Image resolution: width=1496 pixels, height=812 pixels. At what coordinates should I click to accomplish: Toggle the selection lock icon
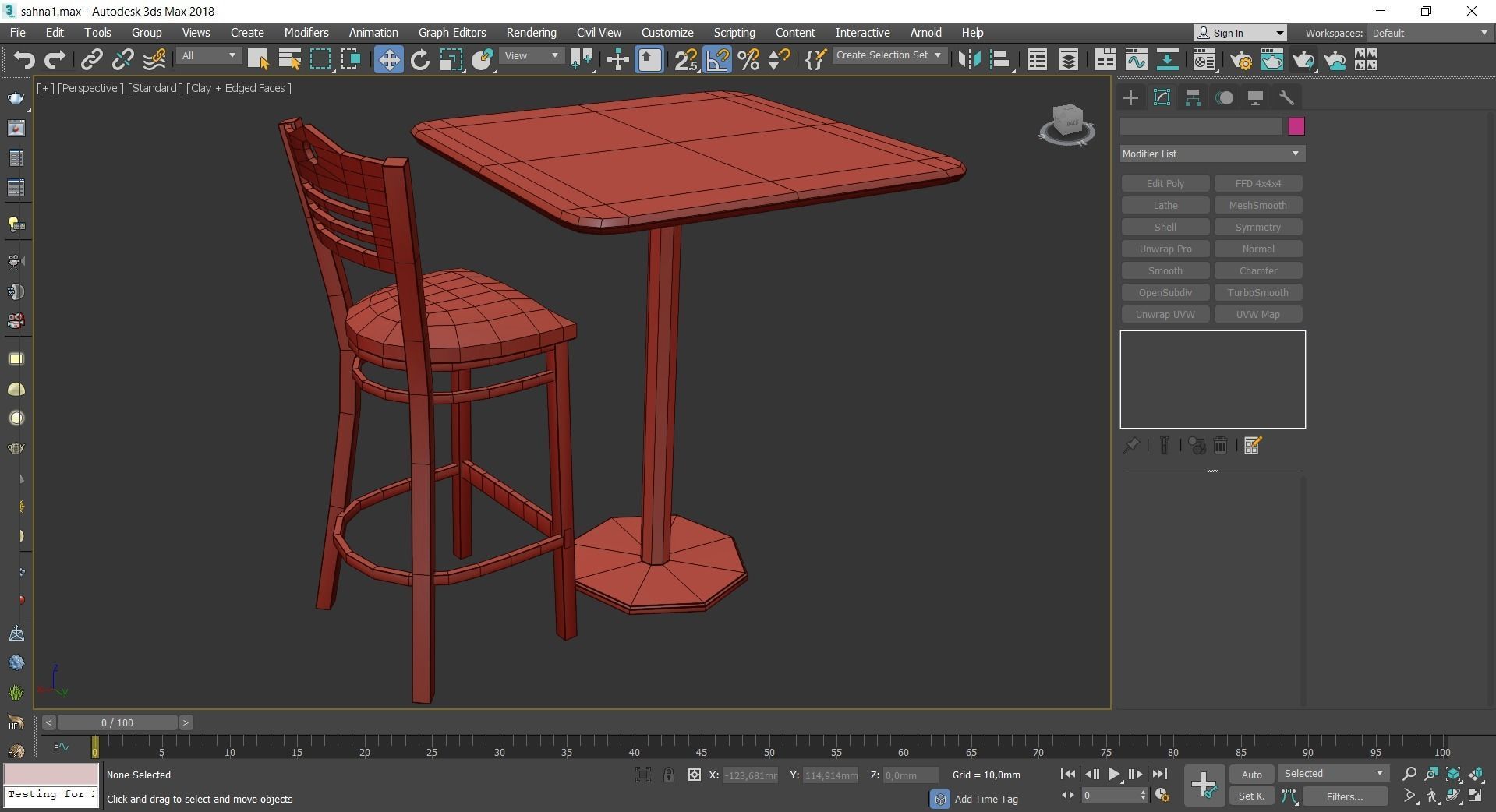669,775
